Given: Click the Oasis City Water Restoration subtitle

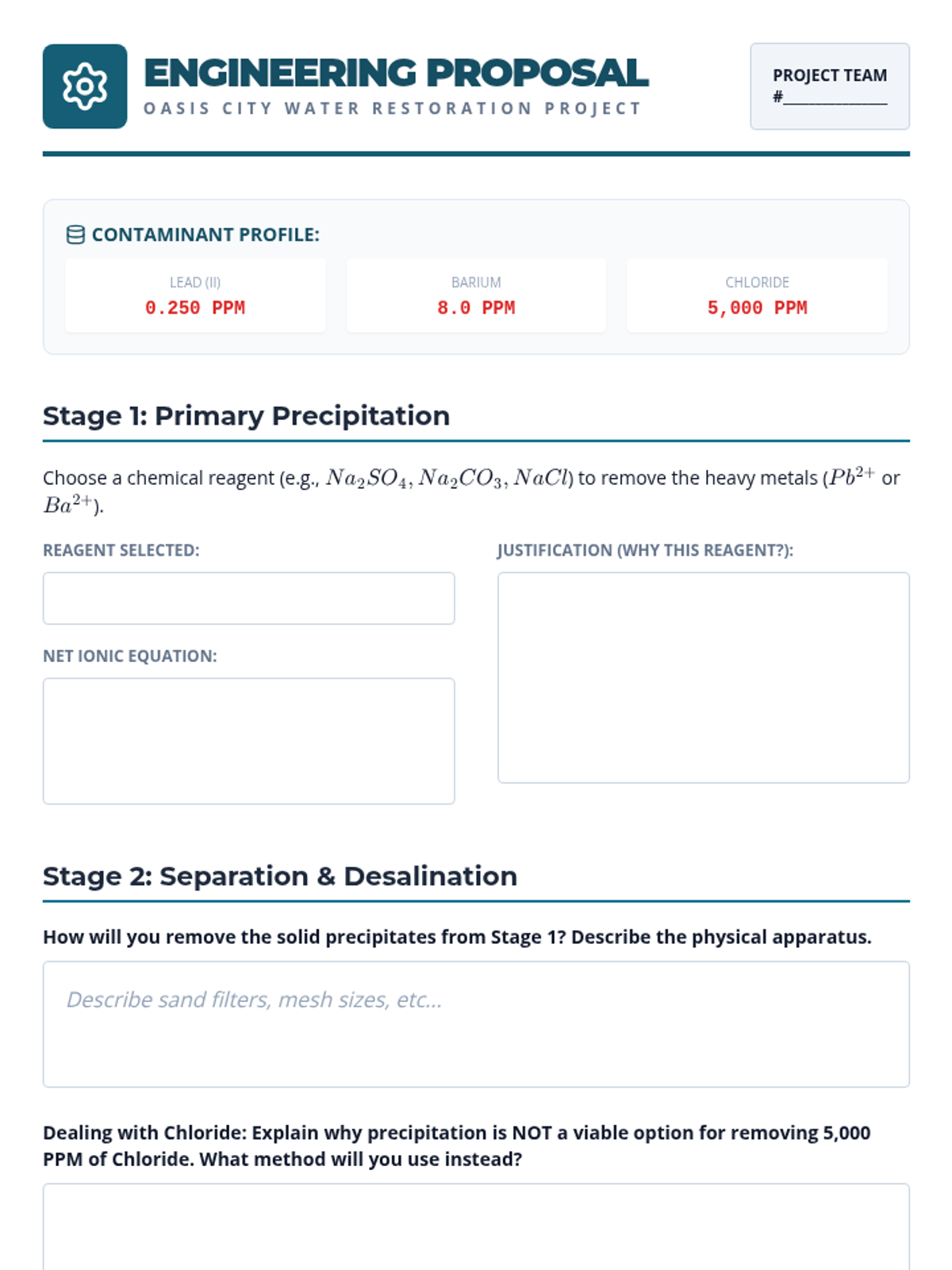Looking at the screenshot, I should 392,109.
